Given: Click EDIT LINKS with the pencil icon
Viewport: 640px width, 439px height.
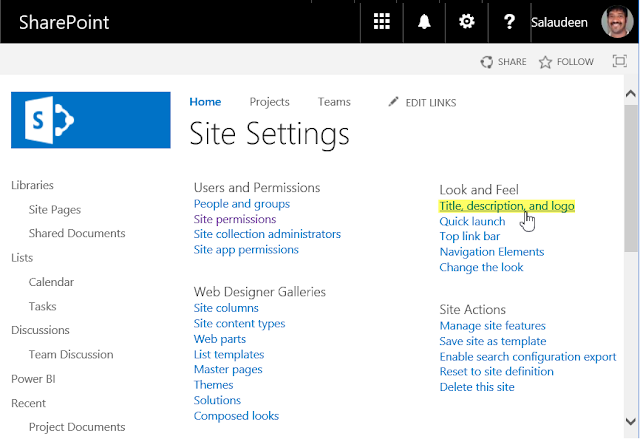Looking at the screenshot, I should tap(422, 102).
